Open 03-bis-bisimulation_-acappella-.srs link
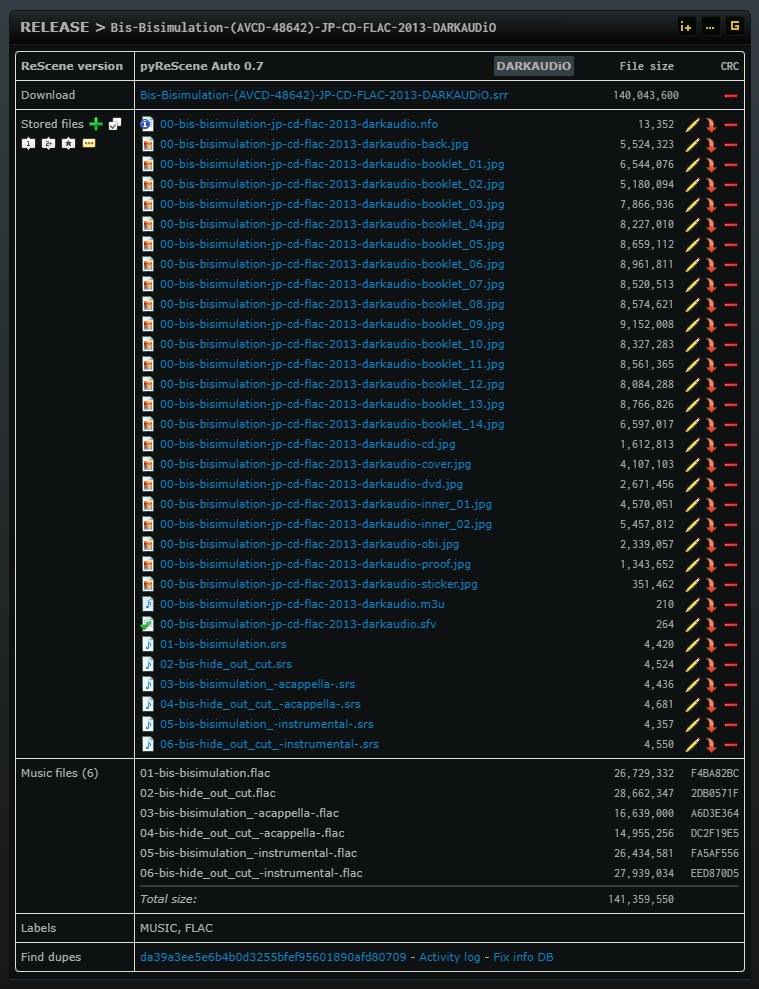The image size is (759, 989). coord(257,684)
